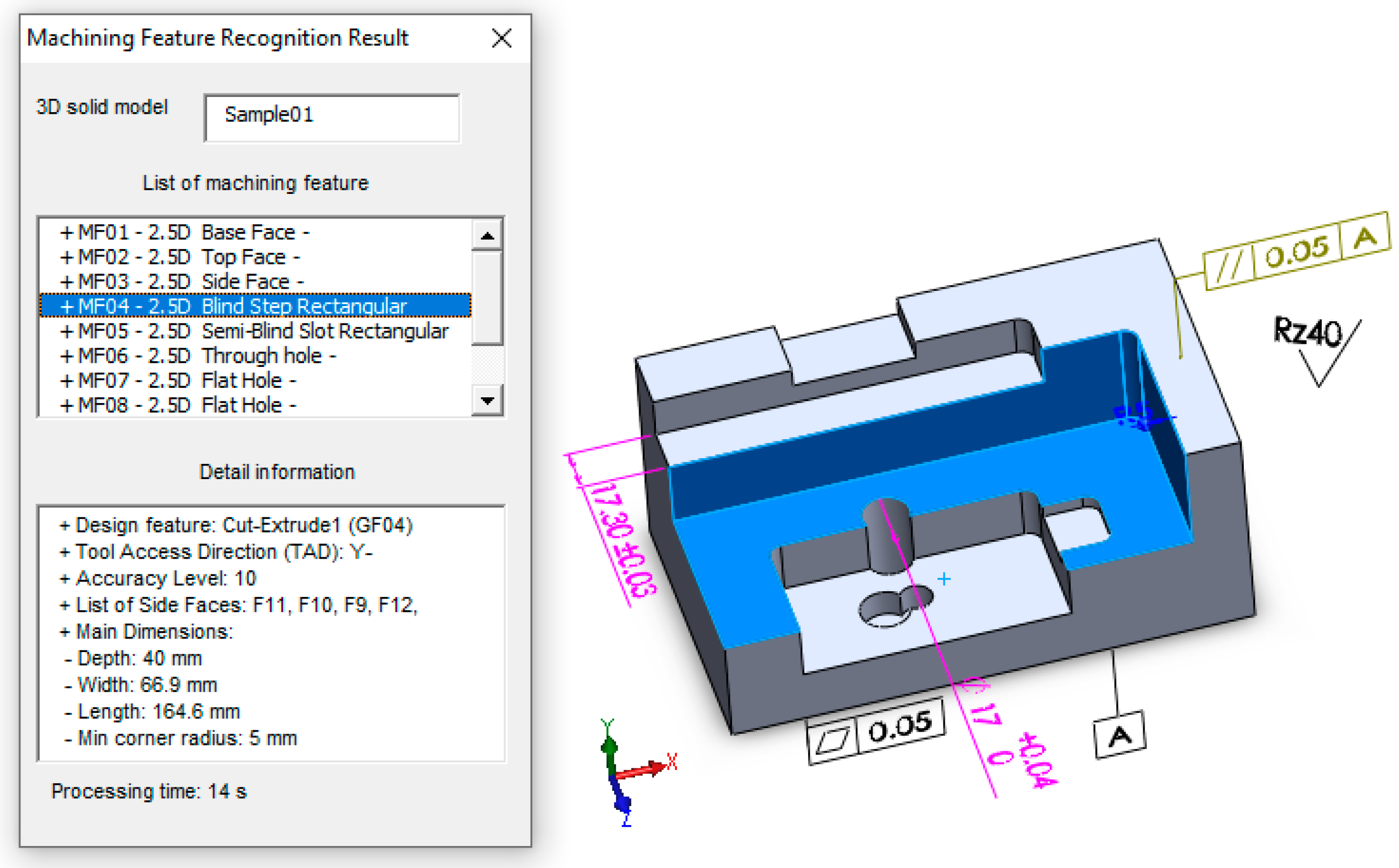Screen dimensions: 1399x868
Task: Close the Machining Feature Recognition Result dialog
Action: click(x=501, y=38)
